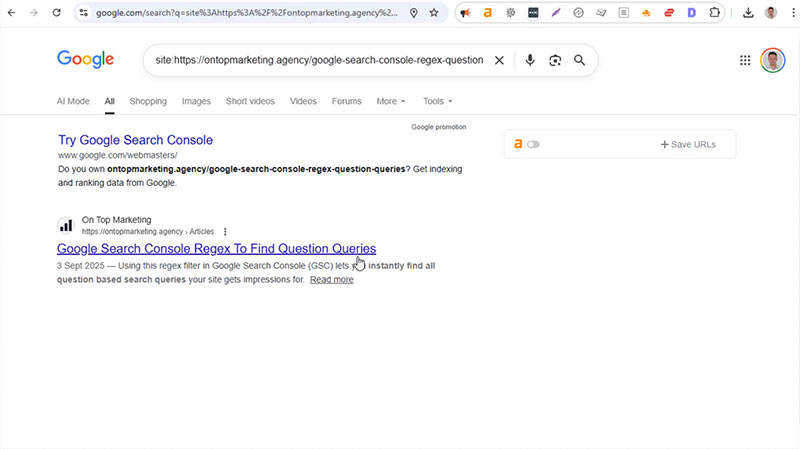
Task: Switch to AI Mode tab
Action: [73, 101]
